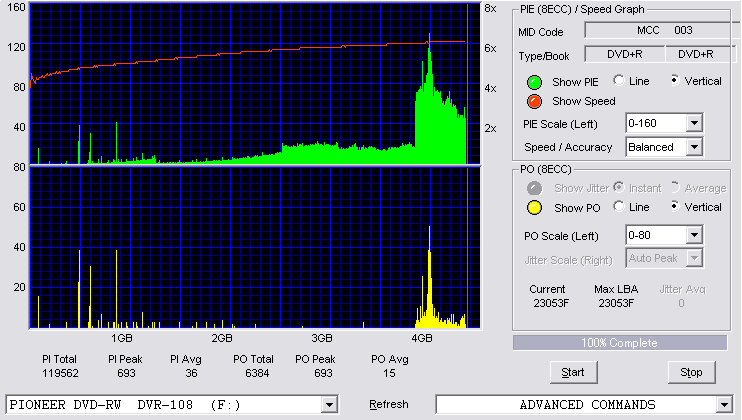Open the PO Scale (Left) dropdown

coord(694,235)
